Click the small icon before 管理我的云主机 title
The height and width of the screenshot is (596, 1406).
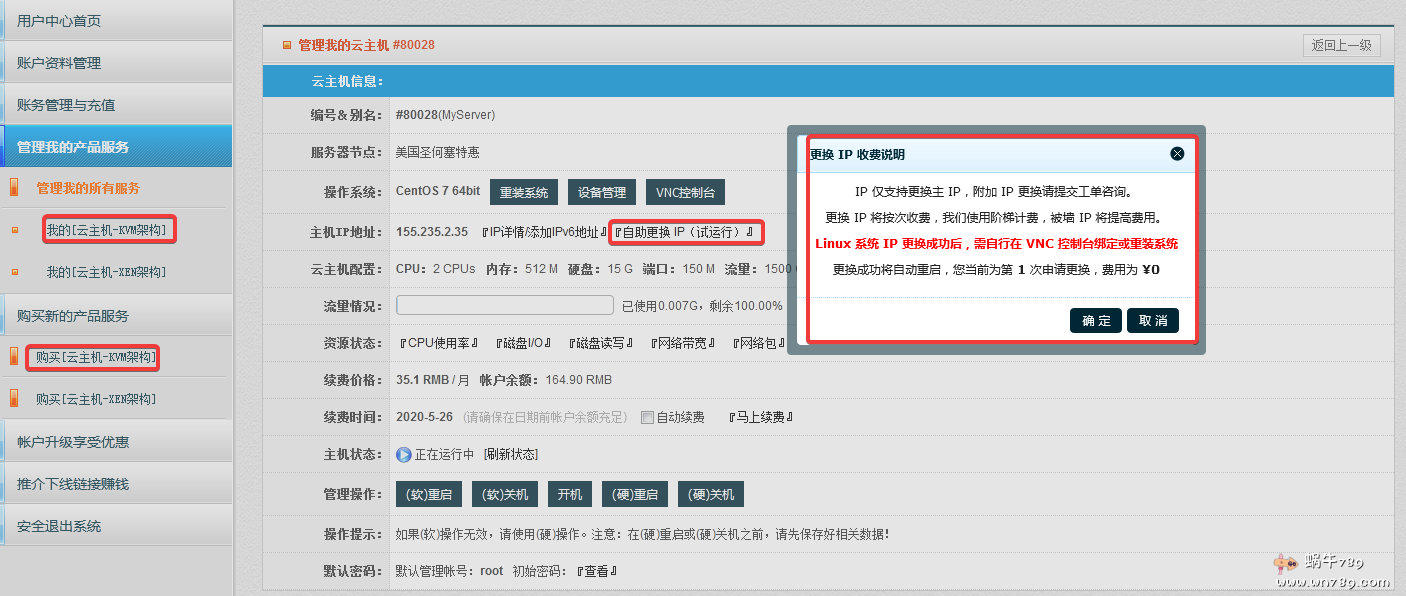pos(287,45)
